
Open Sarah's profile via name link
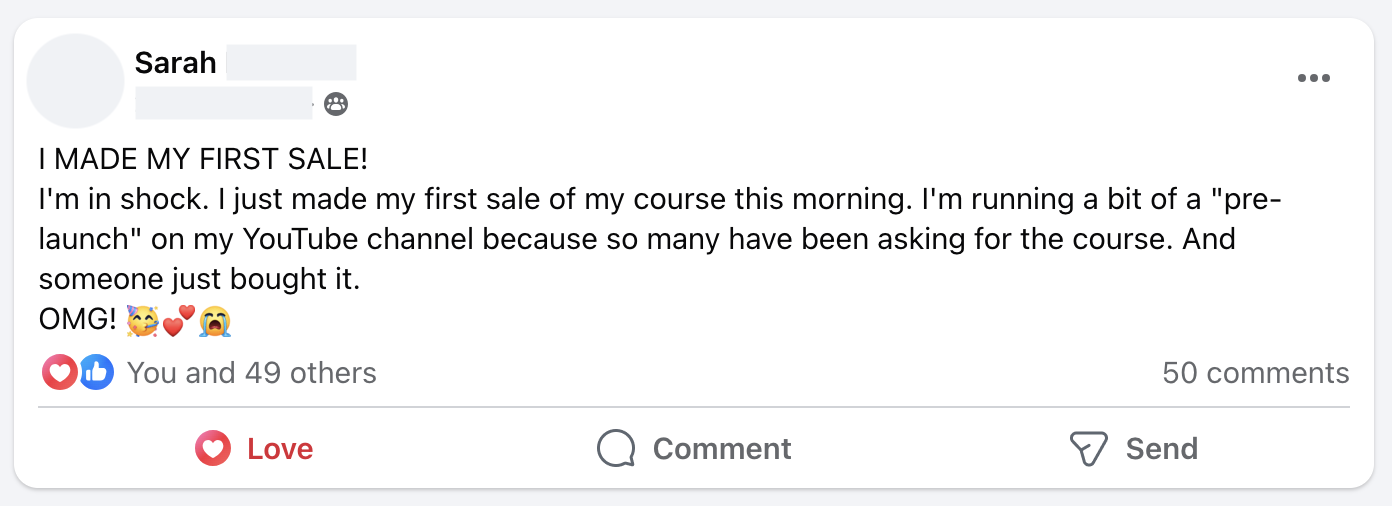176,63
